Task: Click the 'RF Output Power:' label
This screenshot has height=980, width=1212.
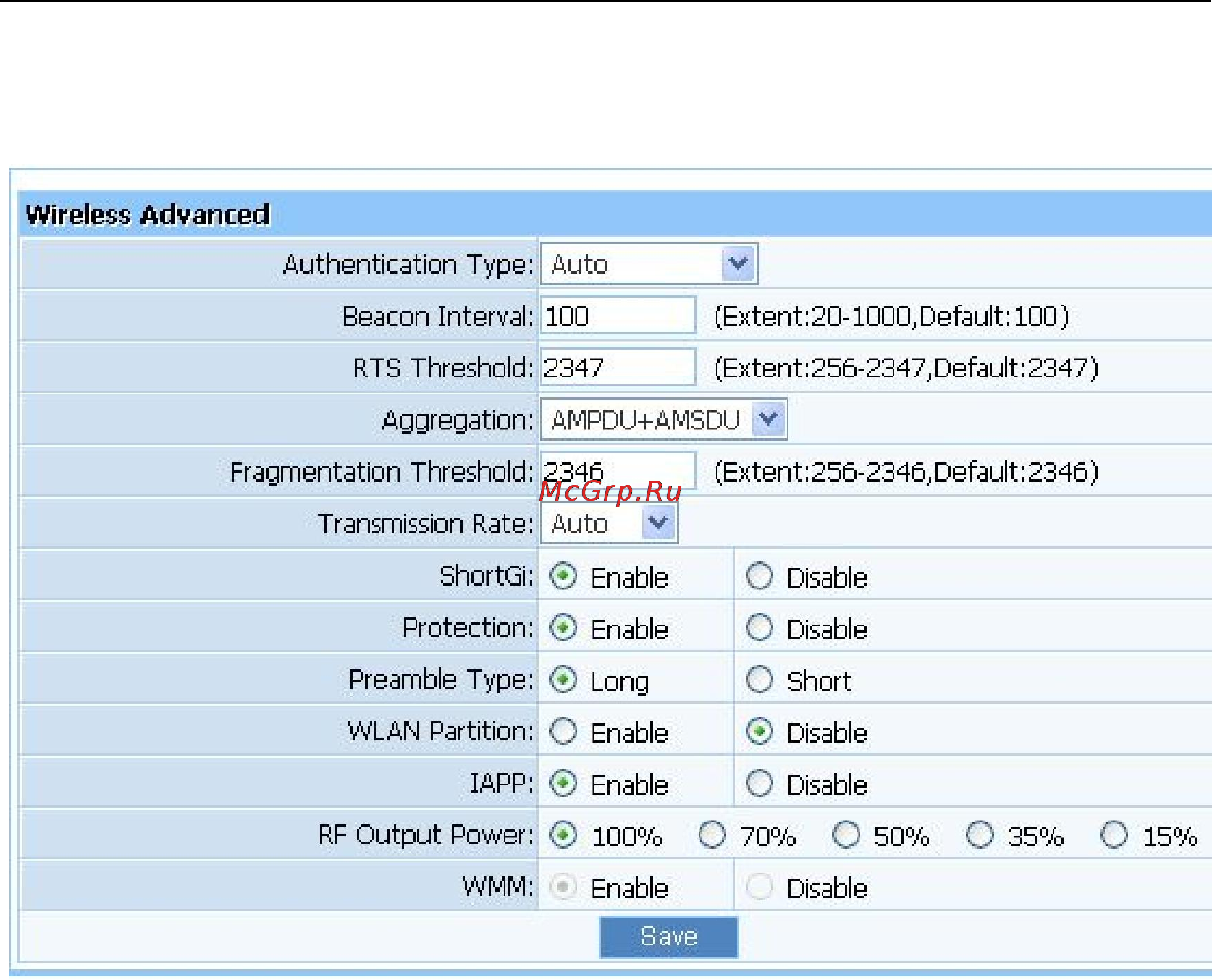Action: click(x=426, y=835)
